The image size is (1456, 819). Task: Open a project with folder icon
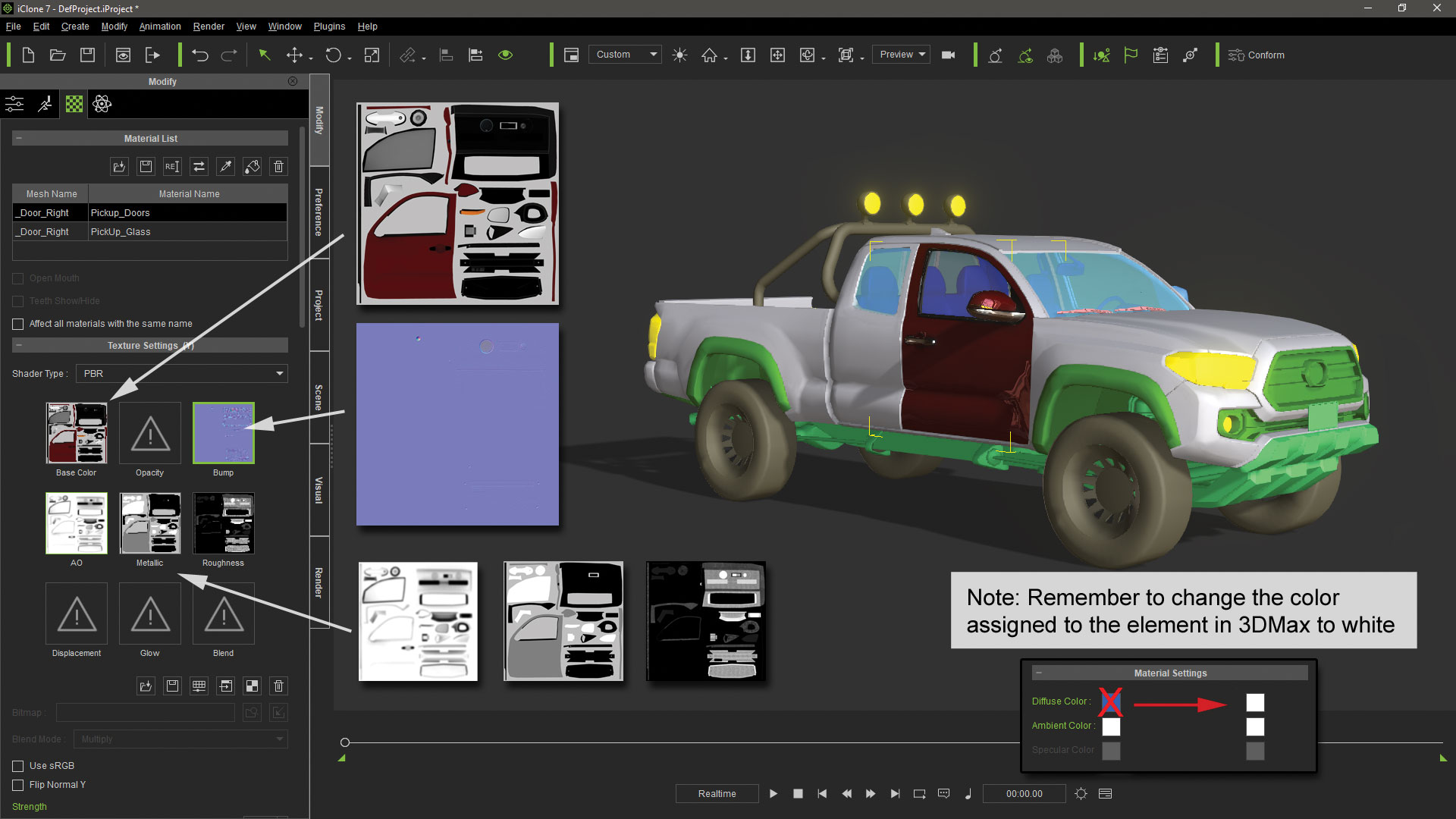(x=58, y=55)
